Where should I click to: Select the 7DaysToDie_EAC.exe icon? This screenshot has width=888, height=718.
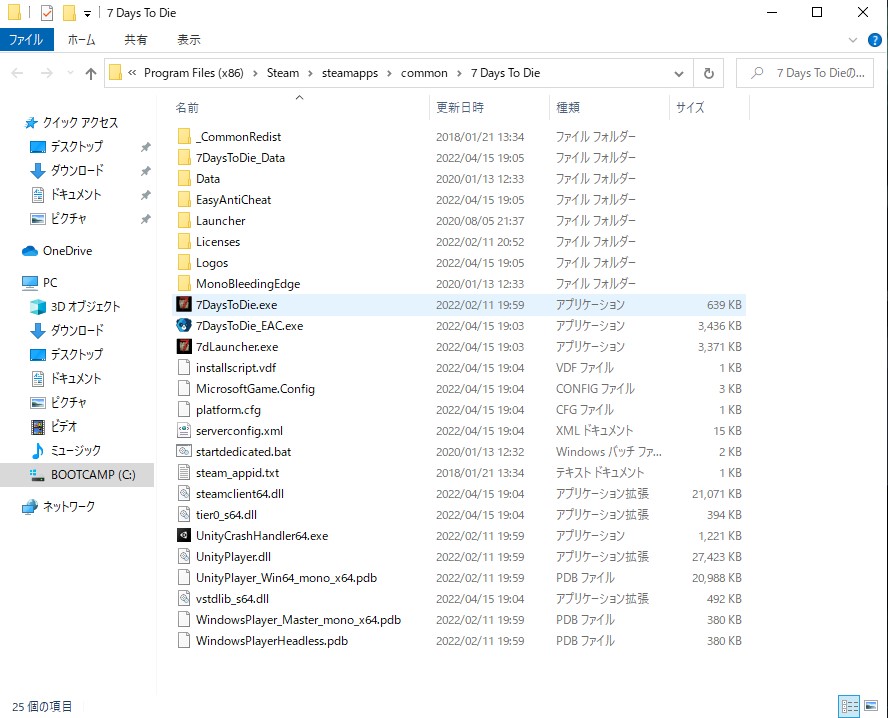click(183, 326)
